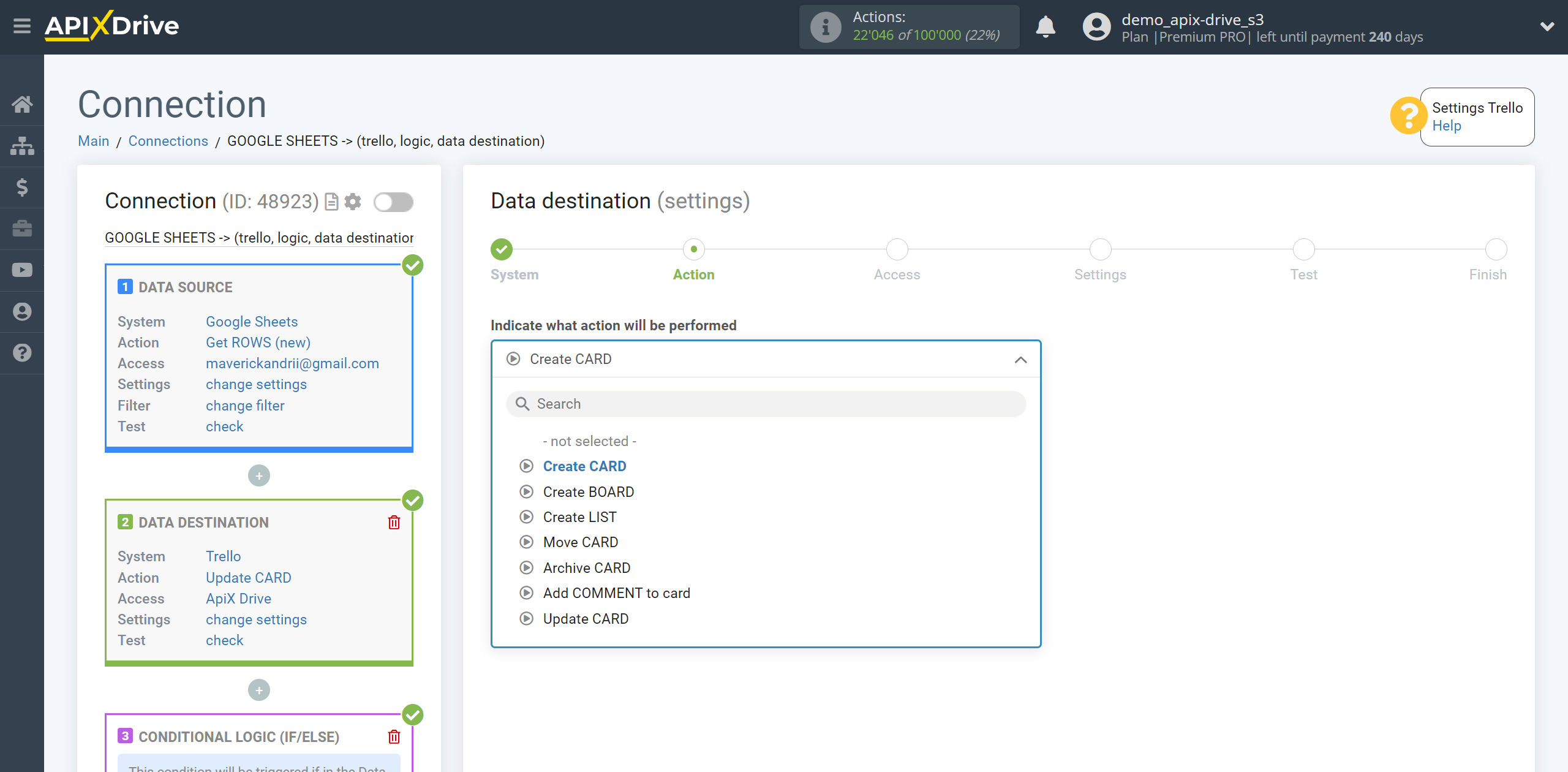The height and width of the screenshot is (772, 1568).
Task: Click the Search input field in dropdown
Action: pyautogui.click(x=765, y=403)
